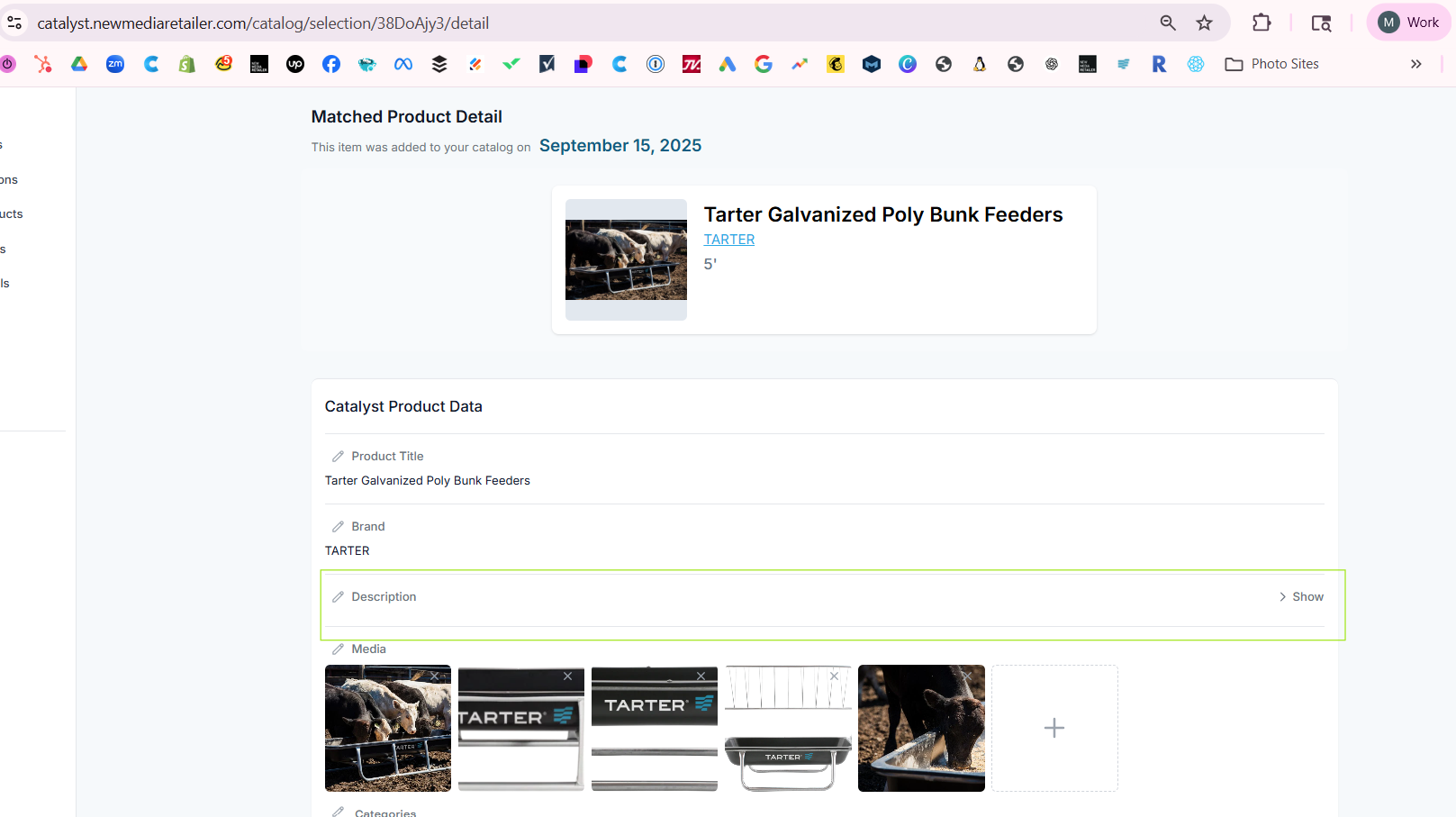Edit Brand with pencil icon
This screenshot has width=1456, height=817.
(x=339, y=527)
